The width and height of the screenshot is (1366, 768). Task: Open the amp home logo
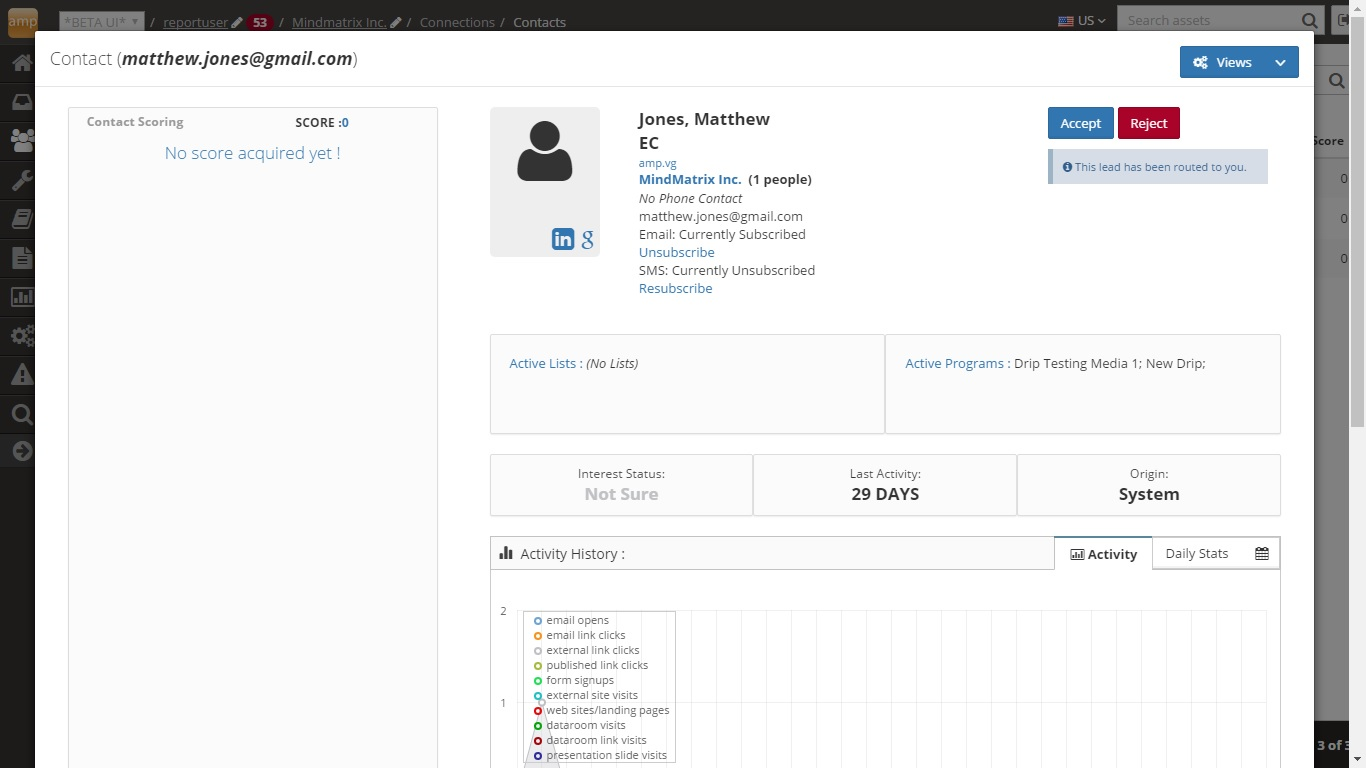click(x=22, y=22)
